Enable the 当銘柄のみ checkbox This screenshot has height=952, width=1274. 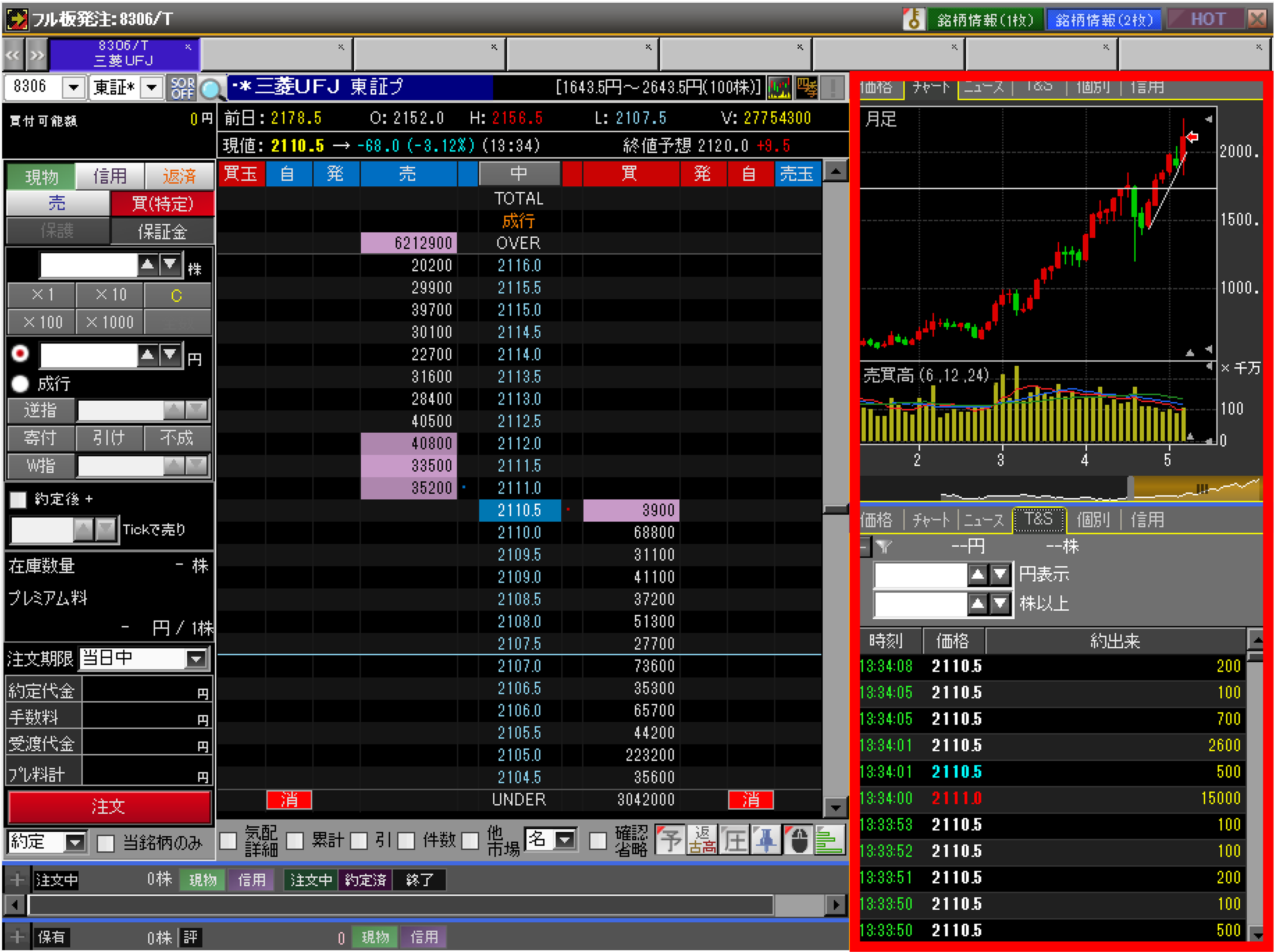(x=105, y=843)
